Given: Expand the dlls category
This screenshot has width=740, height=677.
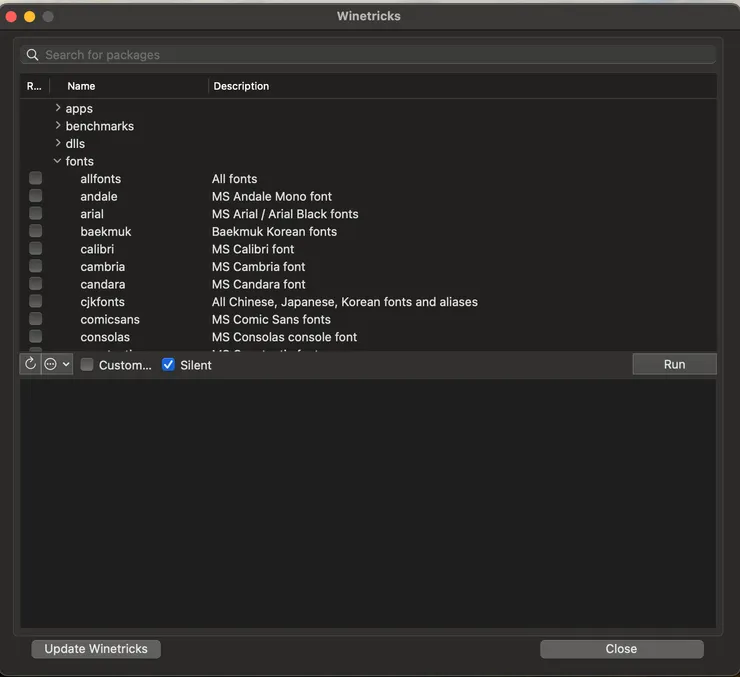Looking at the screenshot, I should [58, 143].
